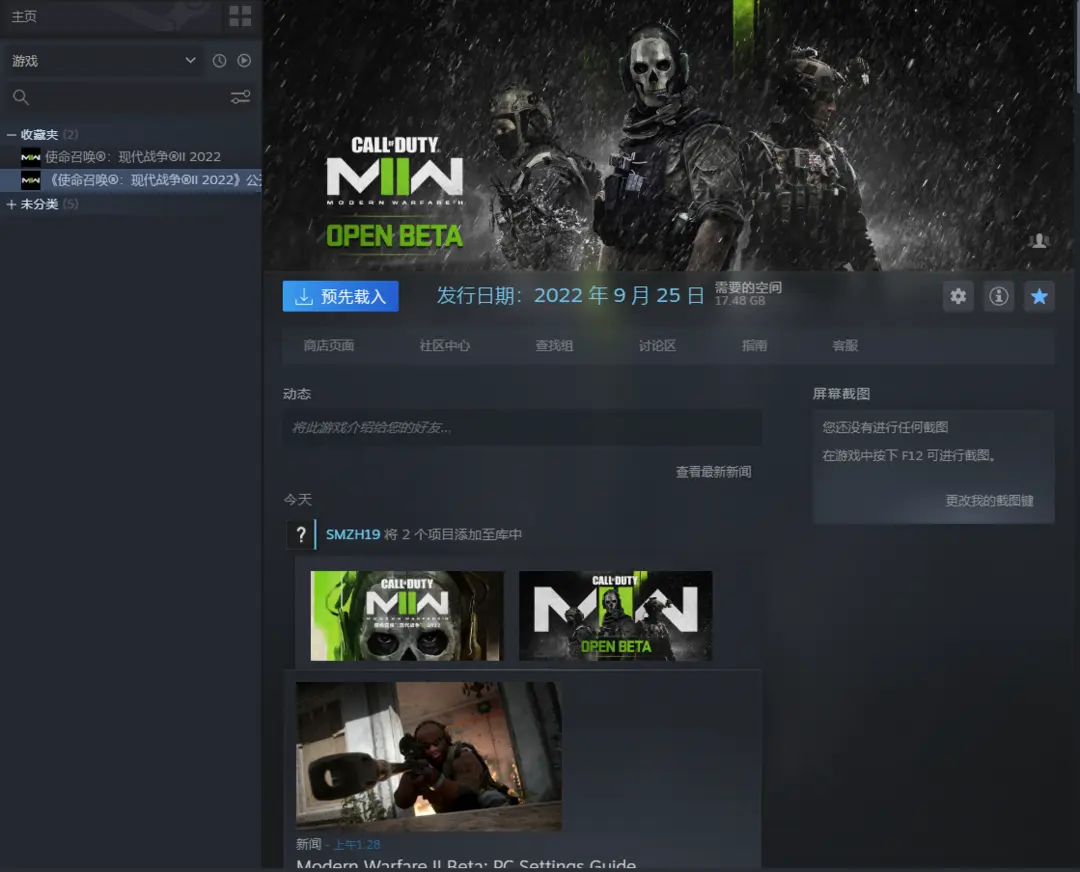This screenshot has height=872, width=1080.
Task: Open game settings gear icon
Action: click(x=958, y=296)
